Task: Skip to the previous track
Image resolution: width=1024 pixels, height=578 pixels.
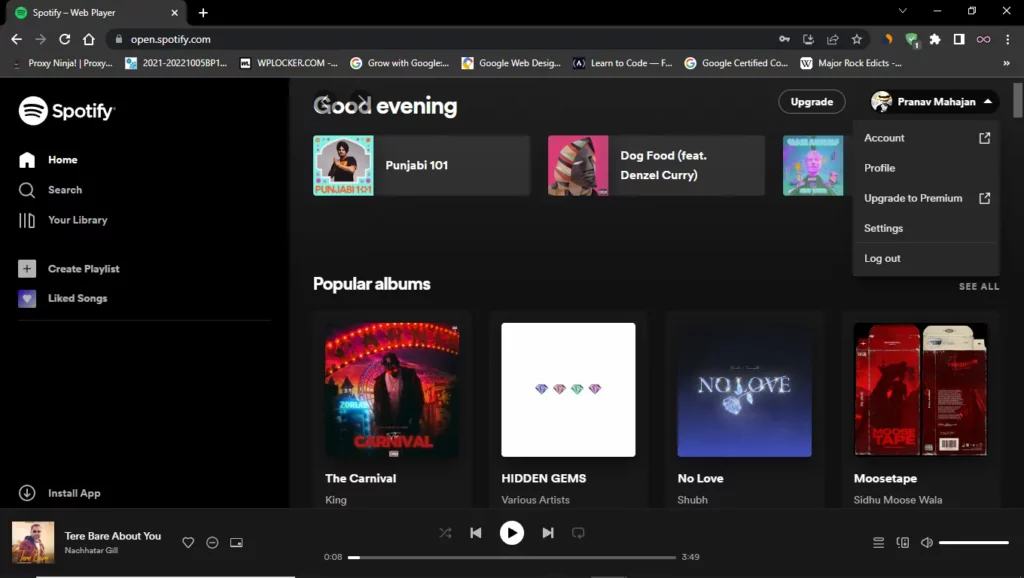Action: tap(476, 533)
